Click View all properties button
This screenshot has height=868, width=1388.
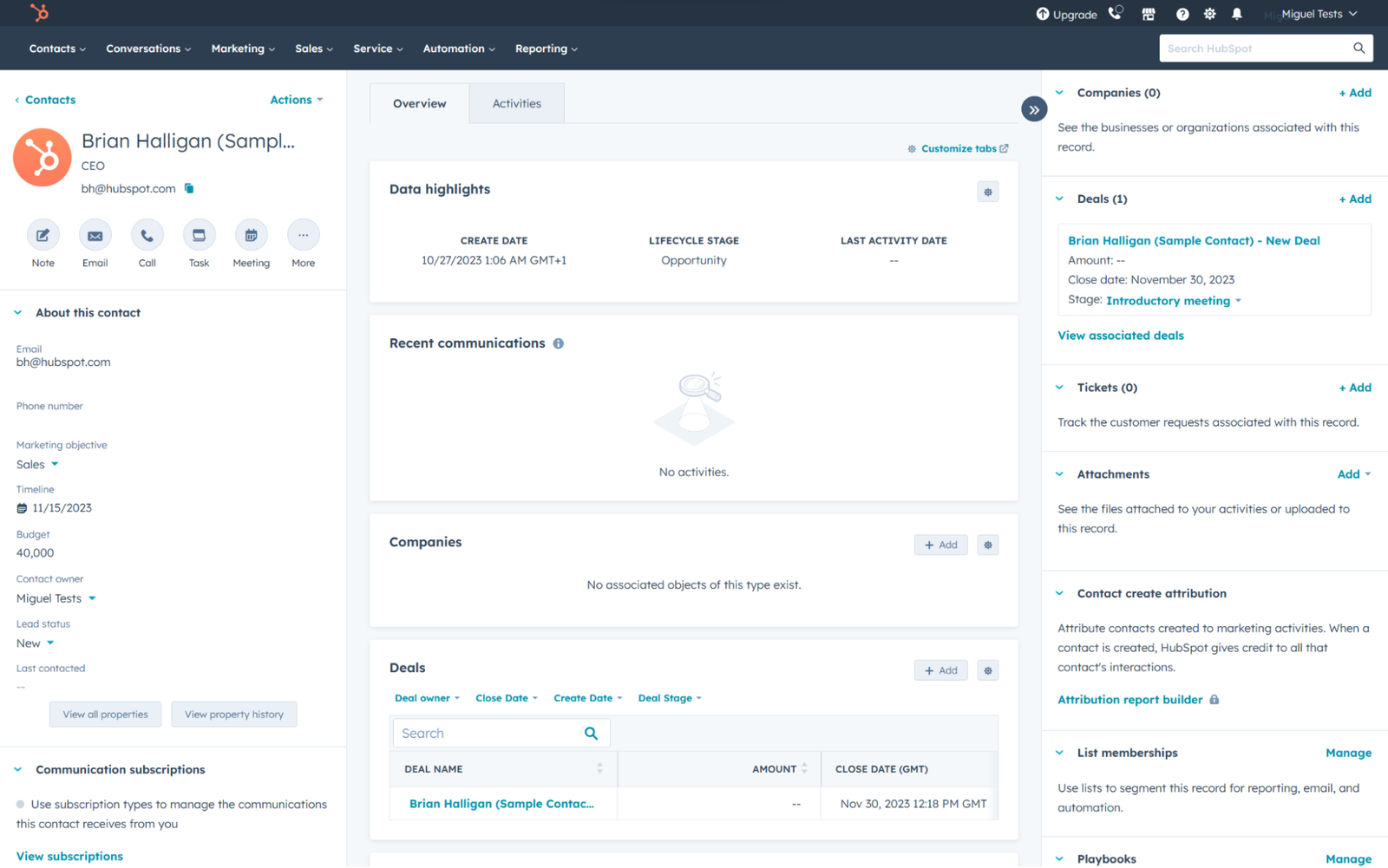pos(105,714)
